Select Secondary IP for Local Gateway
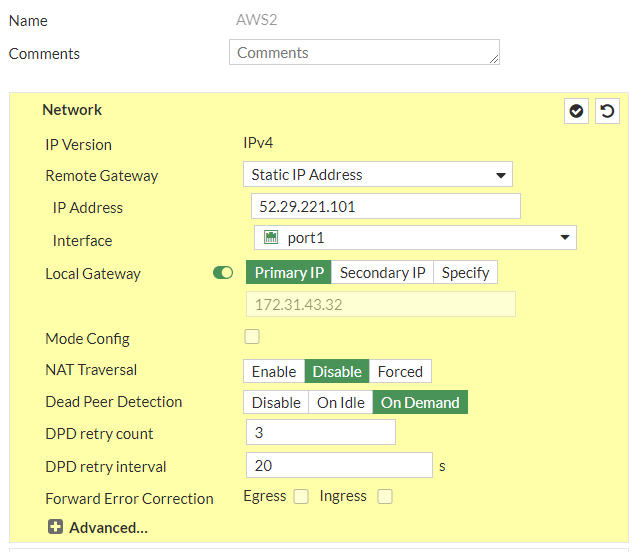Viewport: 635px width, 552px height. (382, 273)
